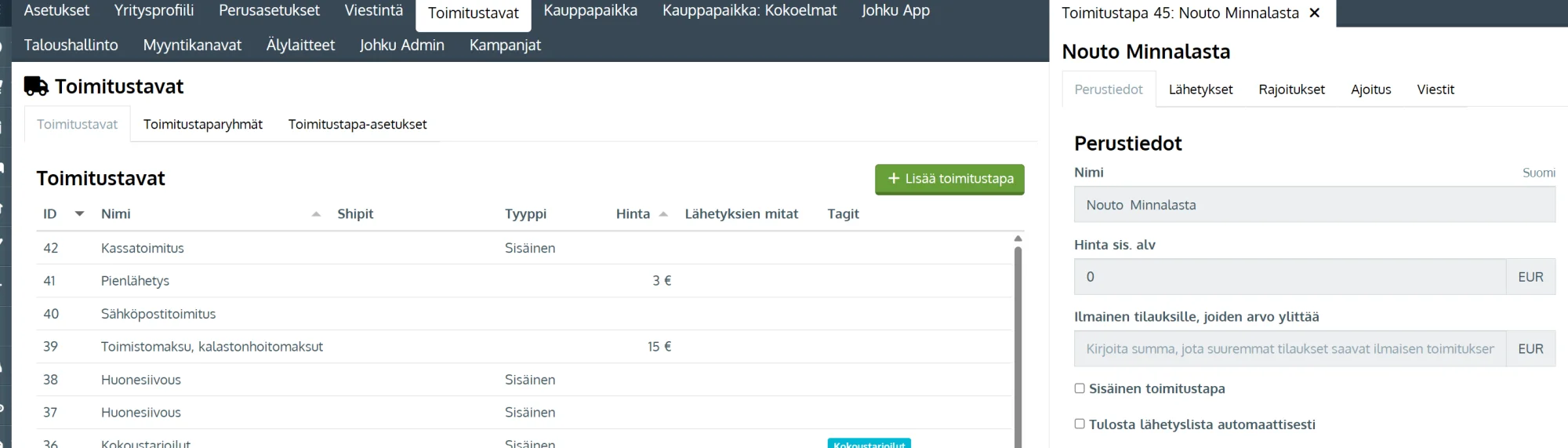Open Perusasetukset in the top navigation
The image size is (1568, 448).
(x=269, y=11)
